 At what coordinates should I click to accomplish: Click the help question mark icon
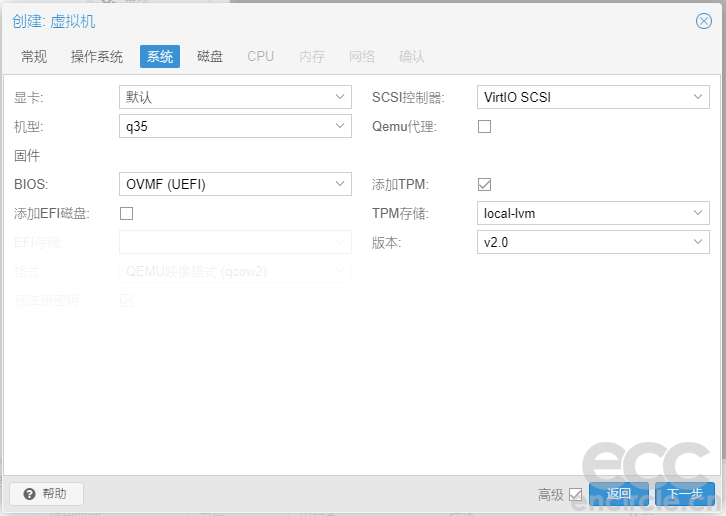click(x=30, y=494)
